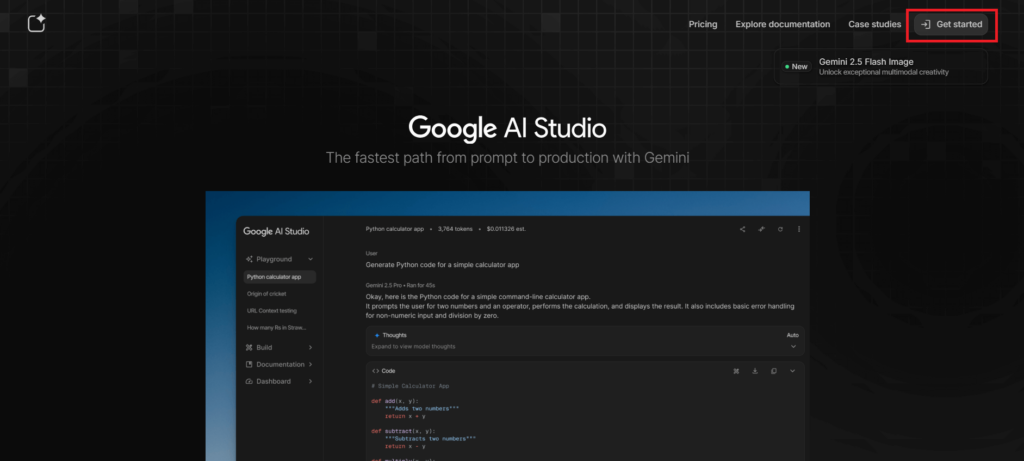Click the AI Studio sparkle logo top-left

(37, 24)
